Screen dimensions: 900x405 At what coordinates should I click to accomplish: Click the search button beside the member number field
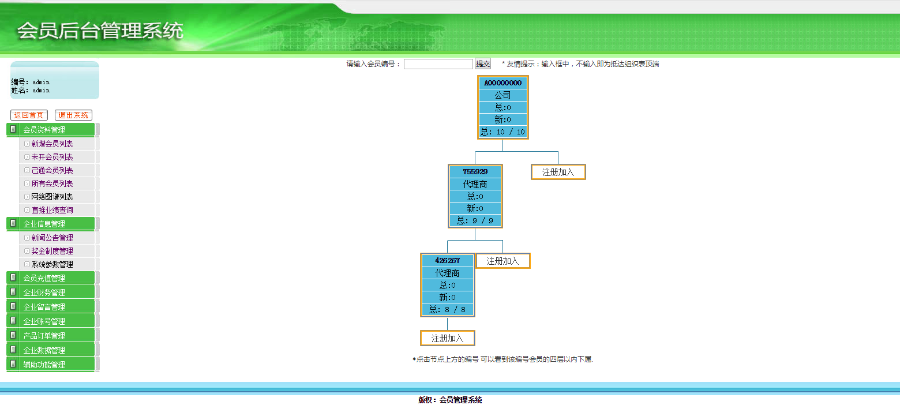pyautogui.click(x=483, y=64)
